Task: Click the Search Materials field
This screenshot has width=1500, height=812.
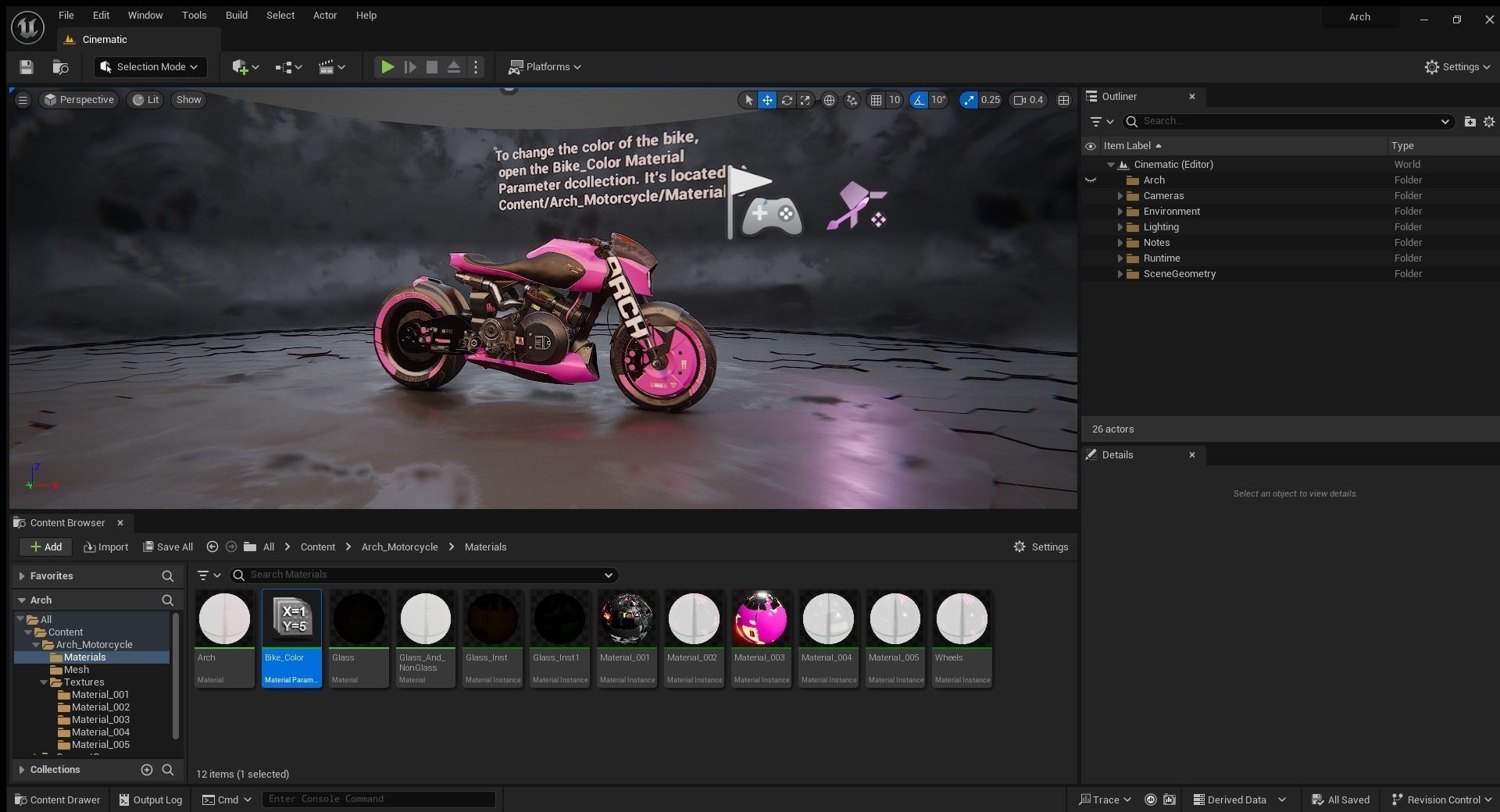Action: pyautogui.click(x=424, y=575)
